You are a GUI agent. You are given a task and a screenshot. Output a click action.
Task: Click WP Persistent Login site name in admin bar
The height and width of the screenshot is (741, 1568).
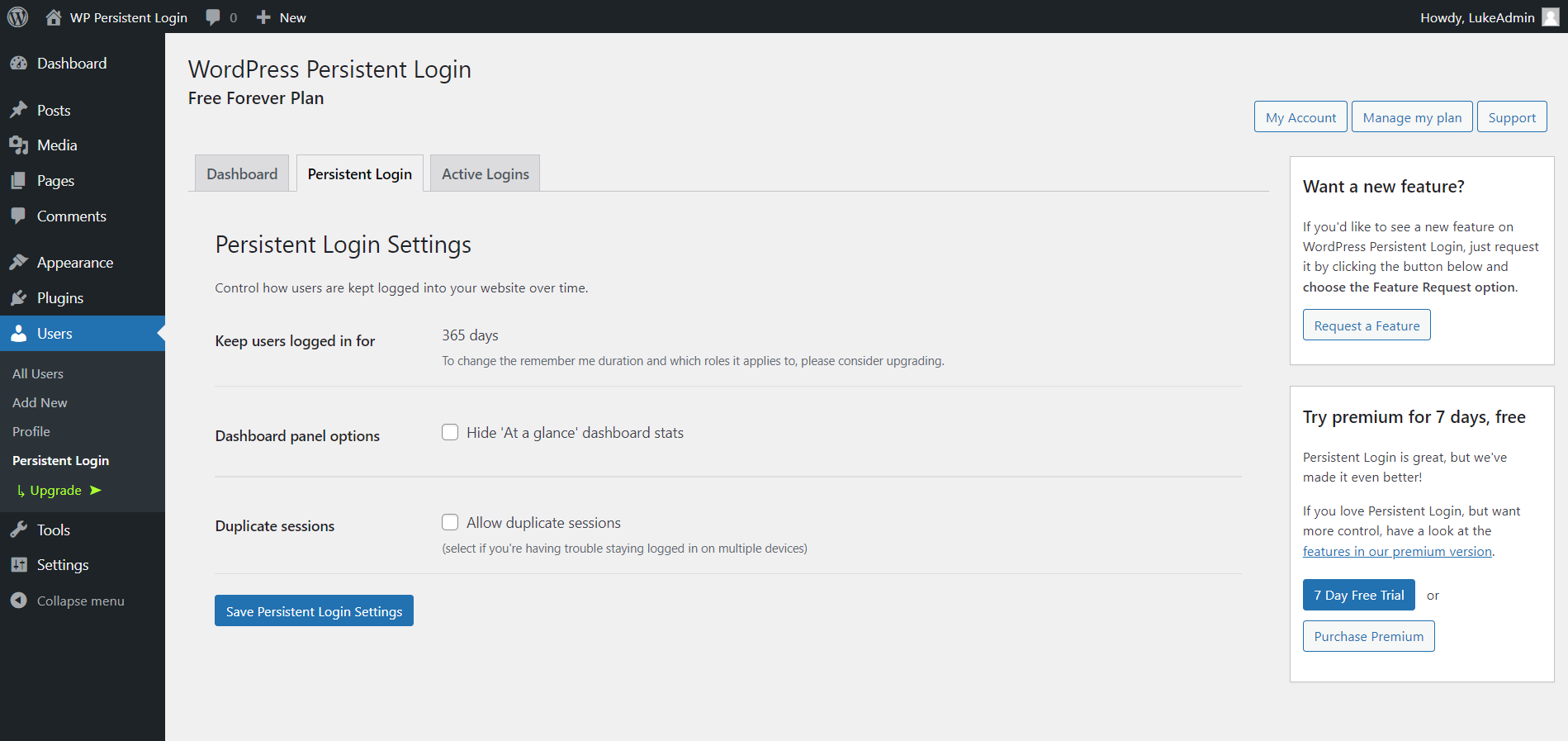click(x=129, y=17)
